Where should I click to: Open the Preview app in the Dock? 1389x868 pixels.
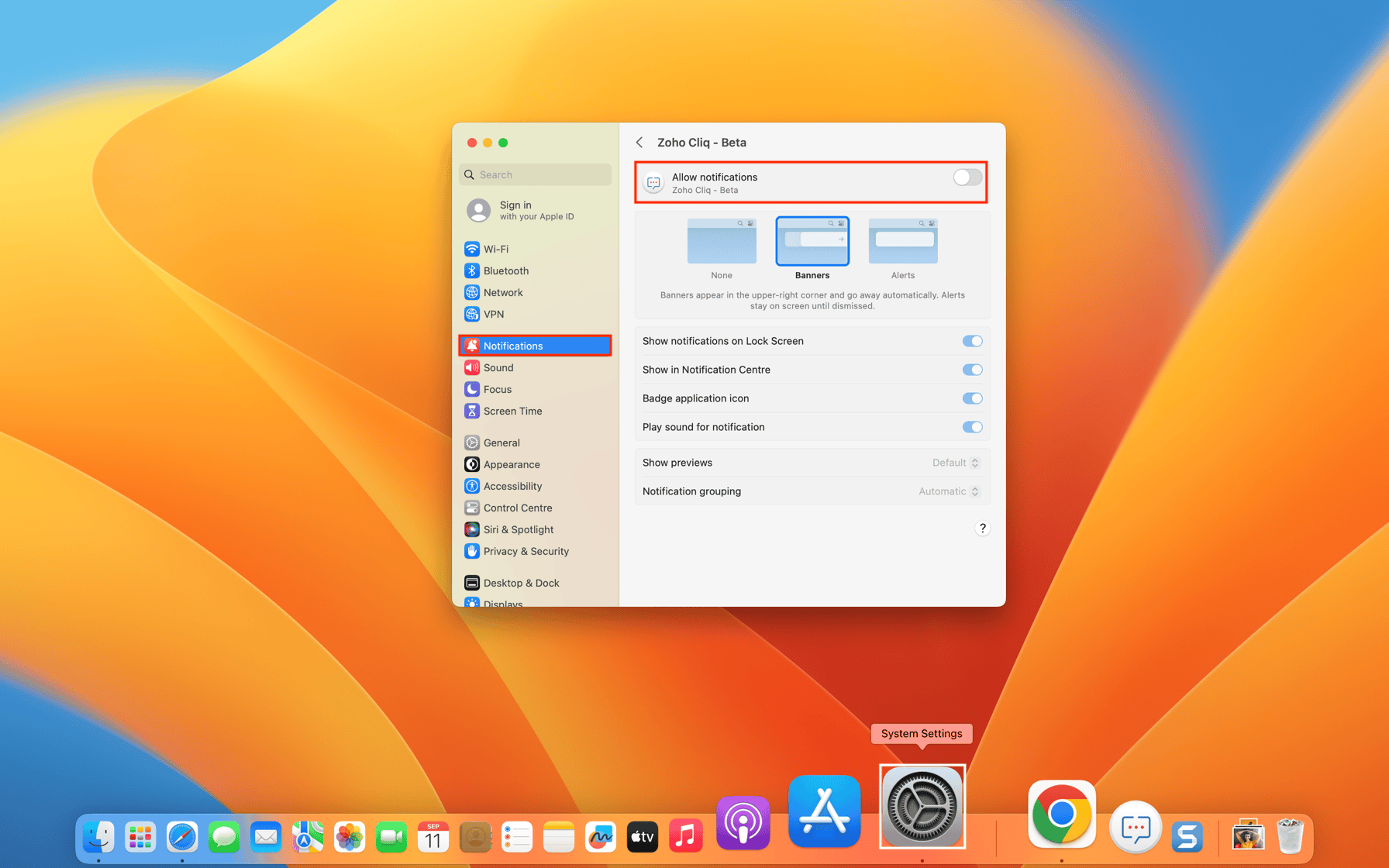pyautogui.click(x=1248, y=837)
